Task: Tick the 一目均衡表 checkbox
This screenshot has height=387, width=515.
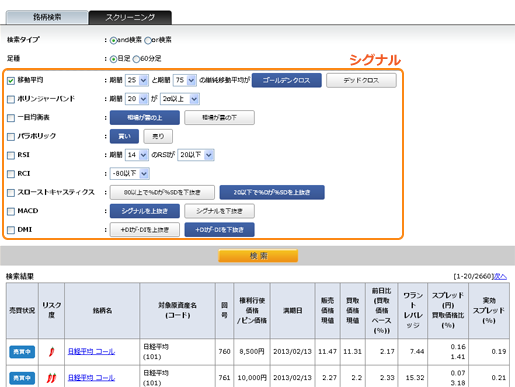Action: pos(11,118)
